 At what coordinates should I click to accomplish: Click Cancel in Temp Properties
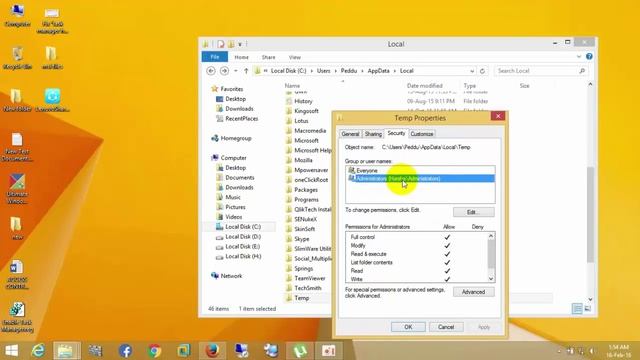tap(446, 327)
